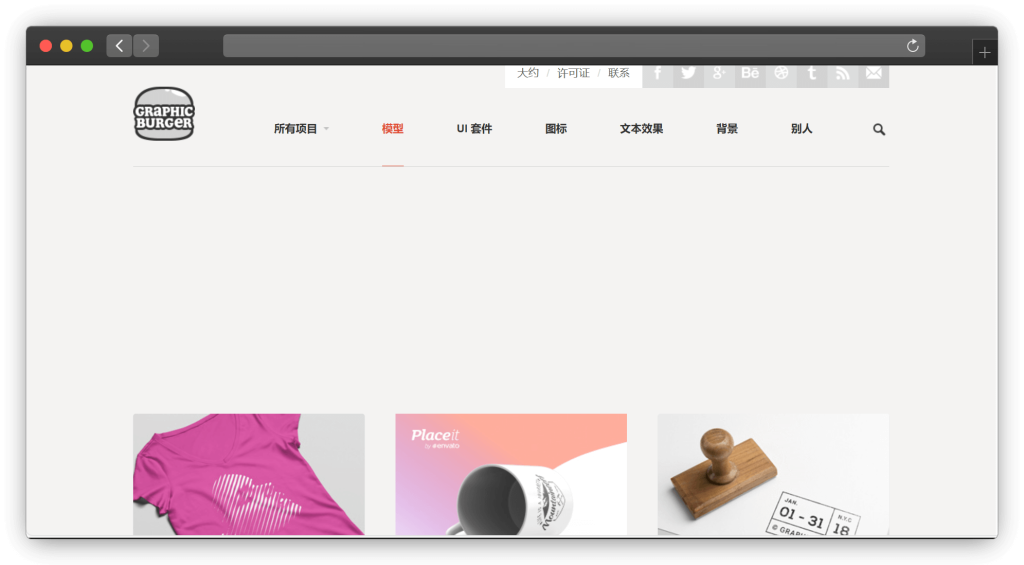The height and width of the screenshot is (565, 1024).
Task: Select the 模型 navigation item
Action: (x=392, y=129)
